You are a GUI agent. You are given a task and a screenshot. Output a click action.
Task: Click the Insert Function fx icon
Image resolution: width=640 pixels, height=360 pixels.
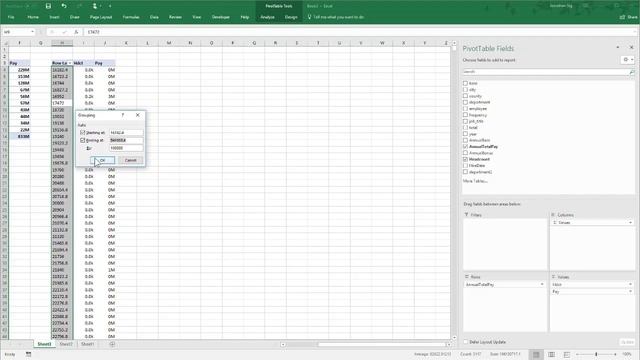(x=76, y=32)
